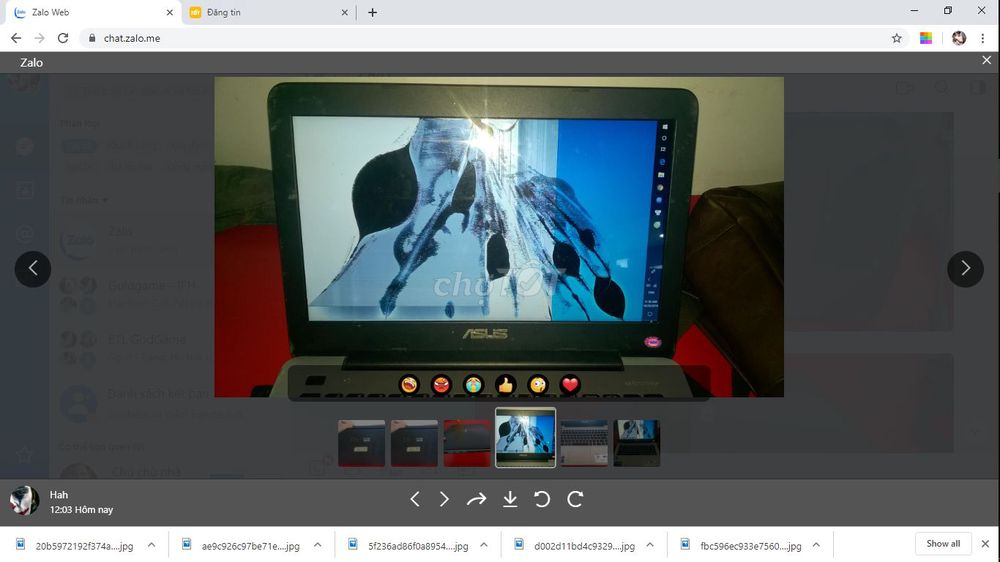Viewport: 1000px width, 562px height.
Task: Open downloaded file 5f236ad86f0a8954....jpg
Action: (x=409, y=545)
